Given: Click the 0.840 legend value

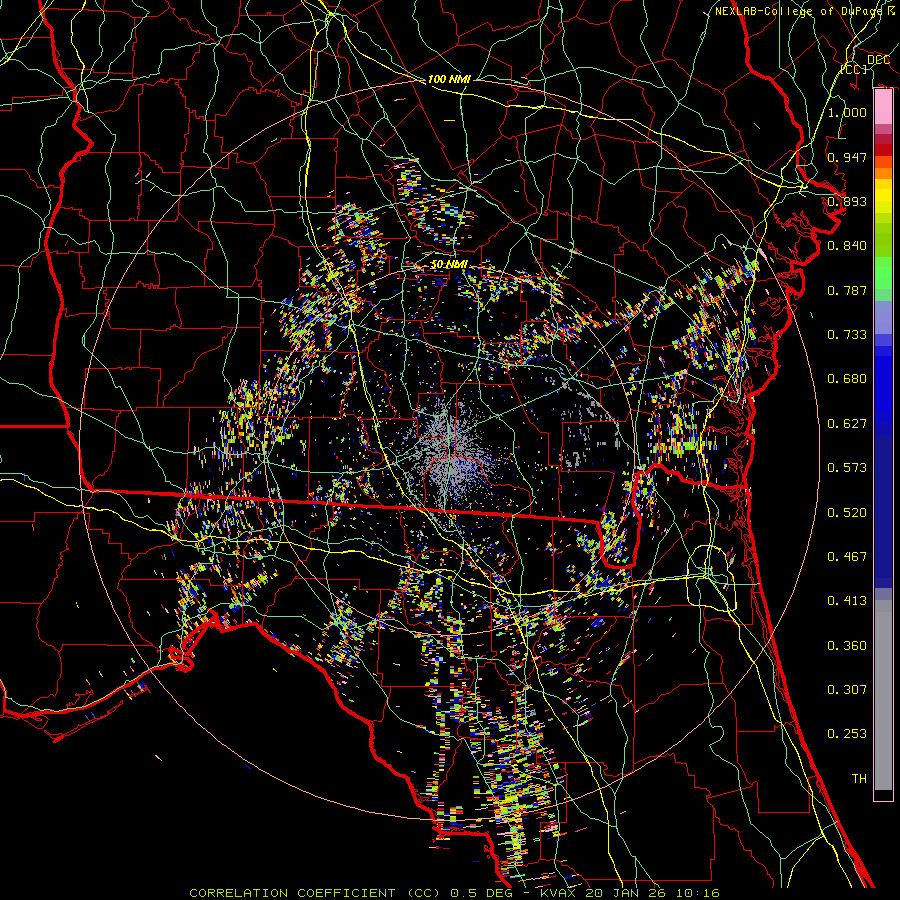Looking at the screenshot, I should coord(847,246).
